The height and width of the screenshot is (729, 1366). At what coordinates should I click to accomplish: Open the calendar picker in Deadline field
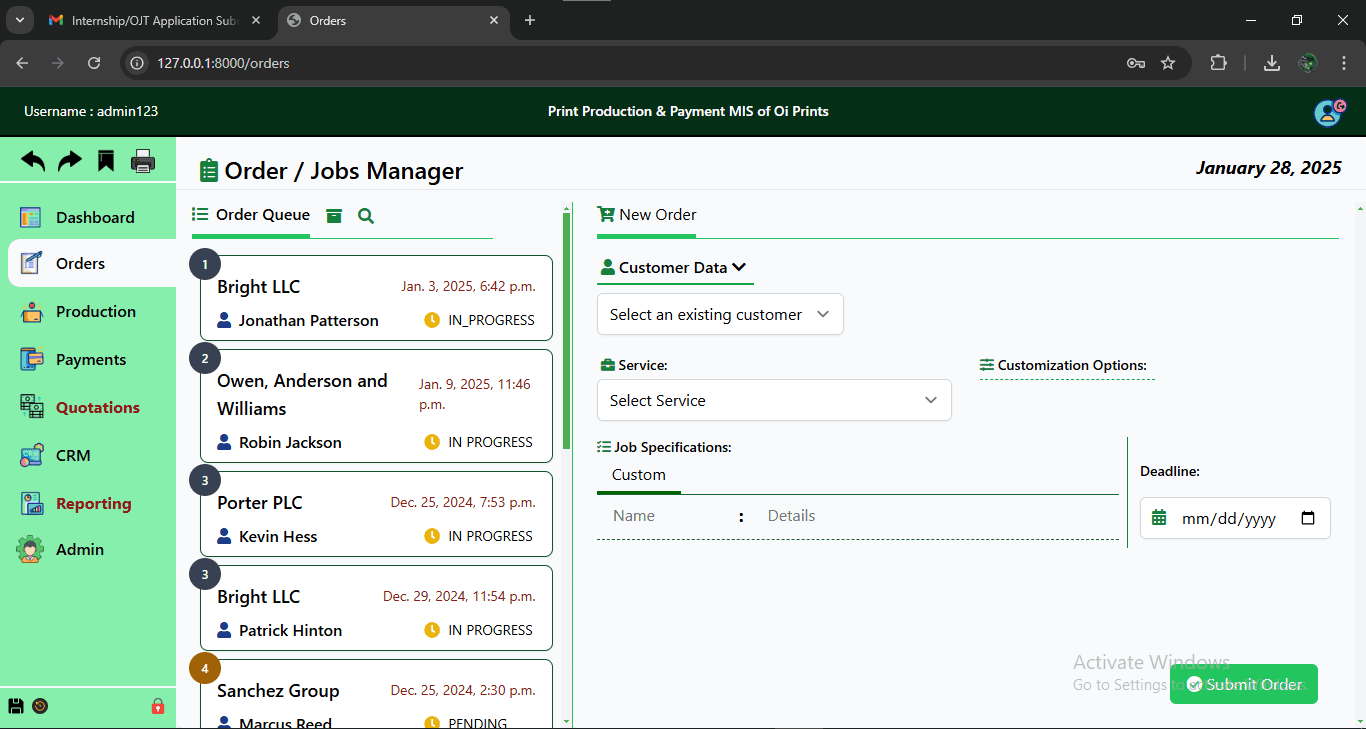click(1308, 518)
